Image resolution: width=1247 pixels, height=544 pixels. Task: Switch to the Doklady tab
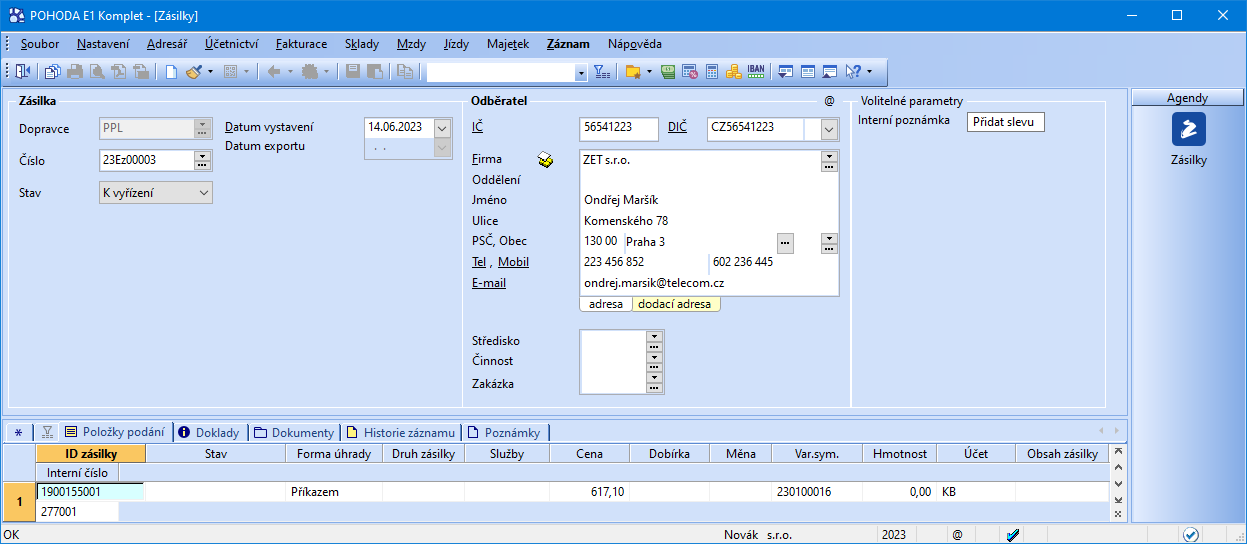coord(209,433)
